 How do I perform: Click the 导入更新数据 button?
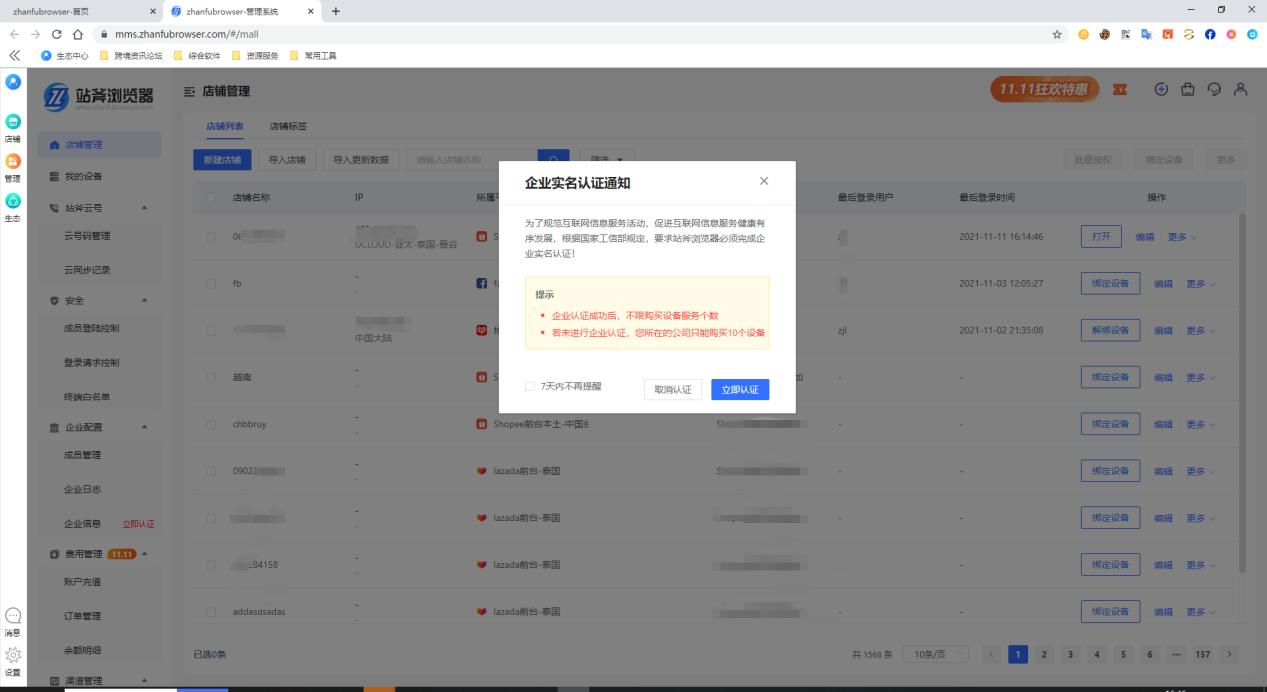click(x=362, y=159)
